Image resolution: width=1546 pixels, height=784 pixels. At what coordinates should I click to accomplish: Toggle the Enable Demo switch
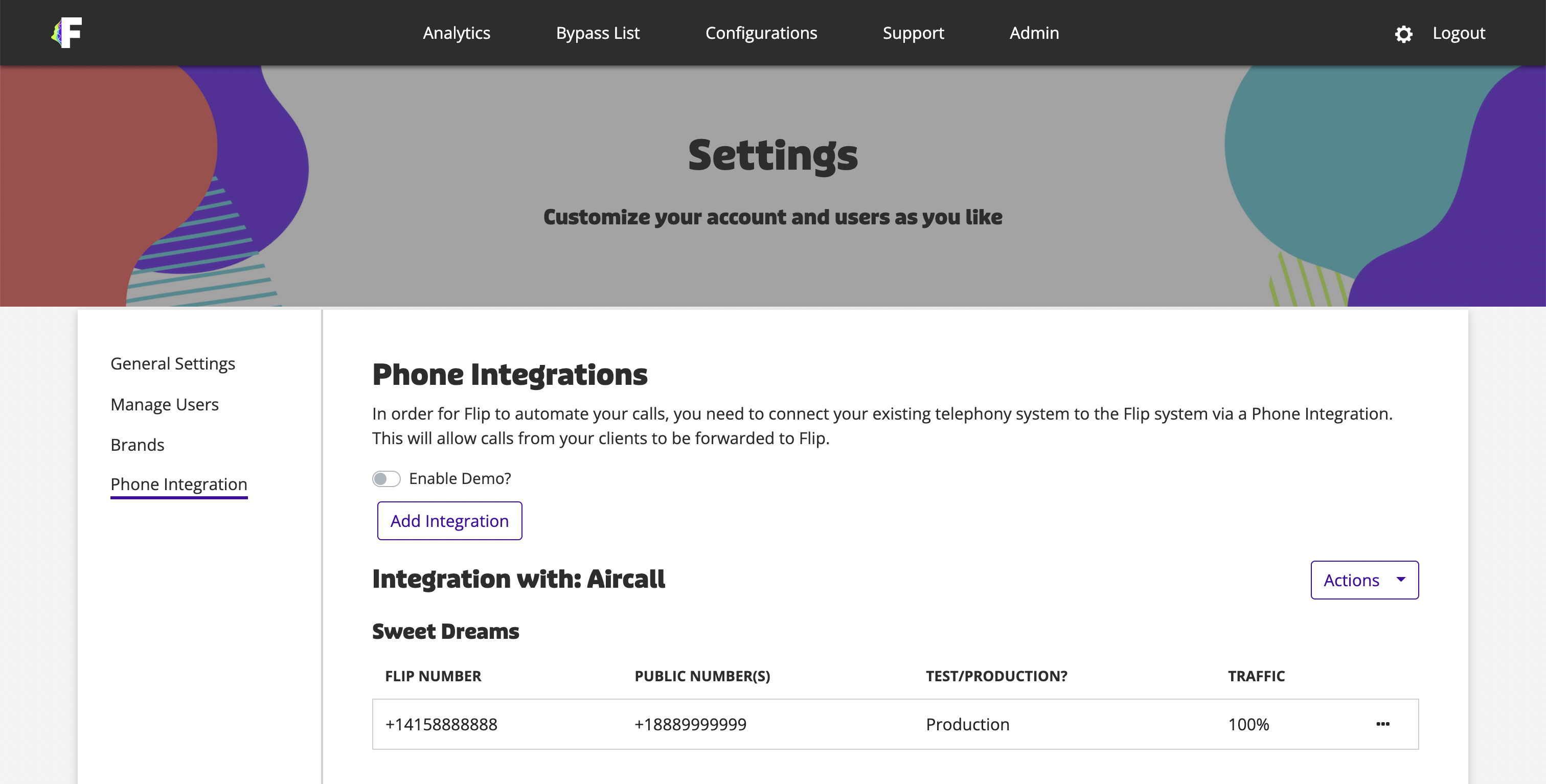click(386, 479)
